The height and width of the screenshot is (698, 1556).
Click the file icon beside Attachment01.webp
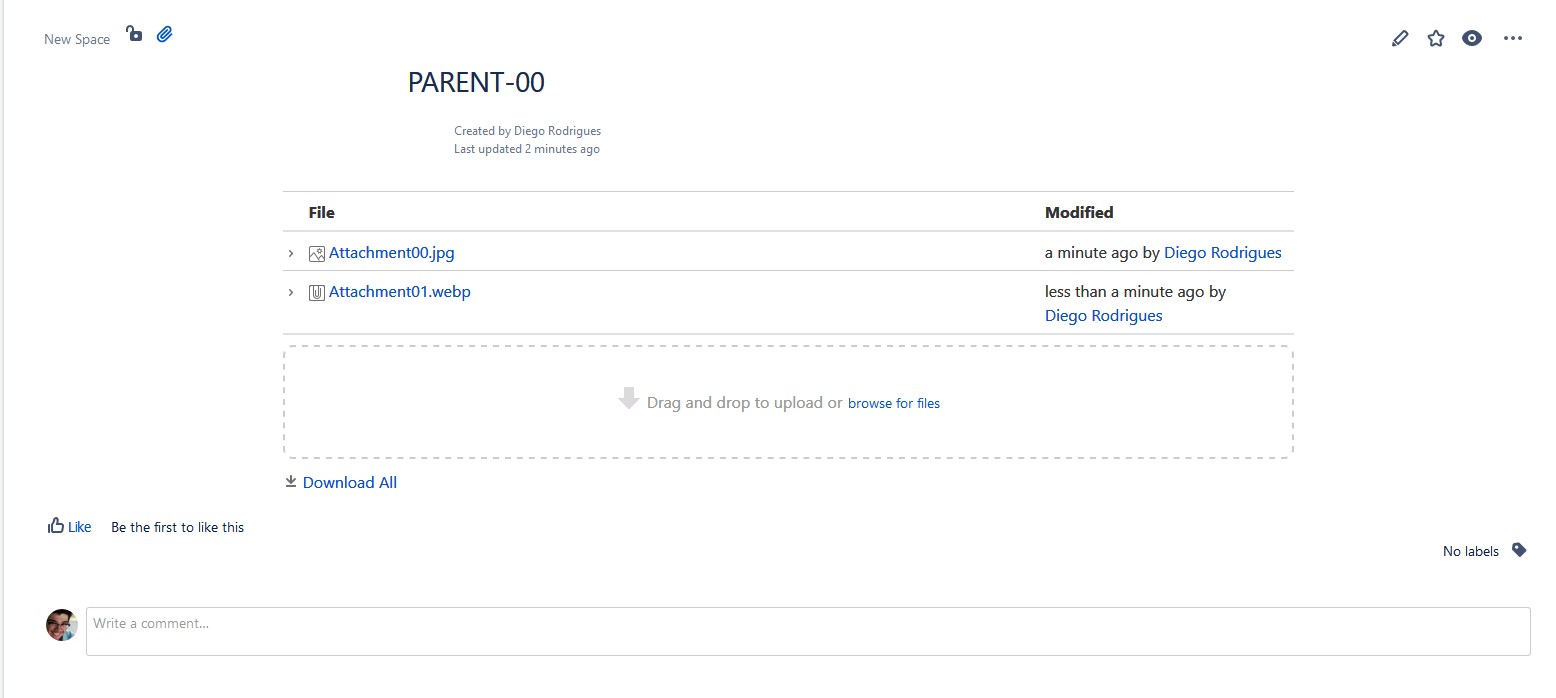(316, 291)
